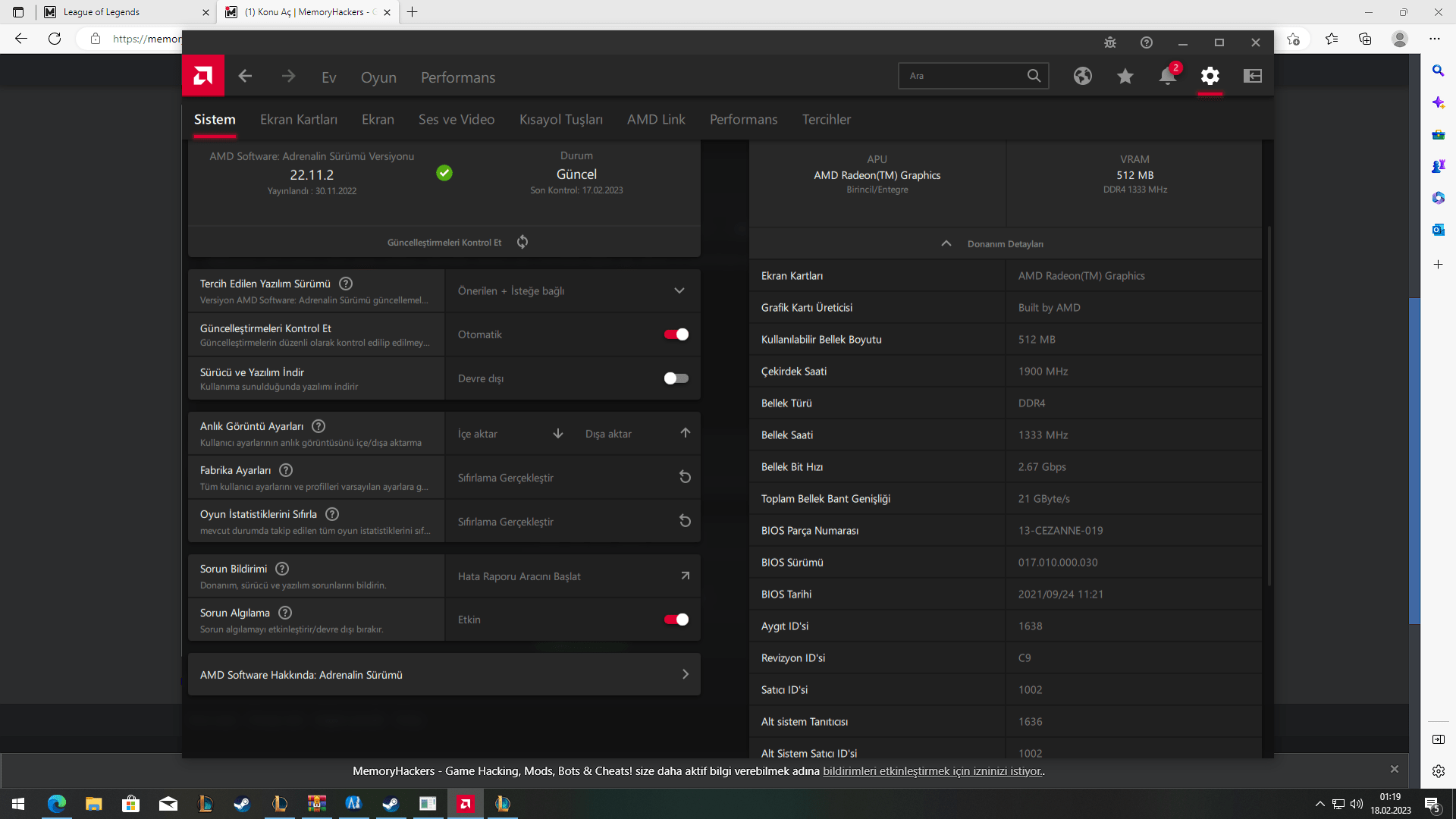This screenshot has width=1456, height=819.
Task: Click Dışa aktar to export settings
Action: point(638,434)
